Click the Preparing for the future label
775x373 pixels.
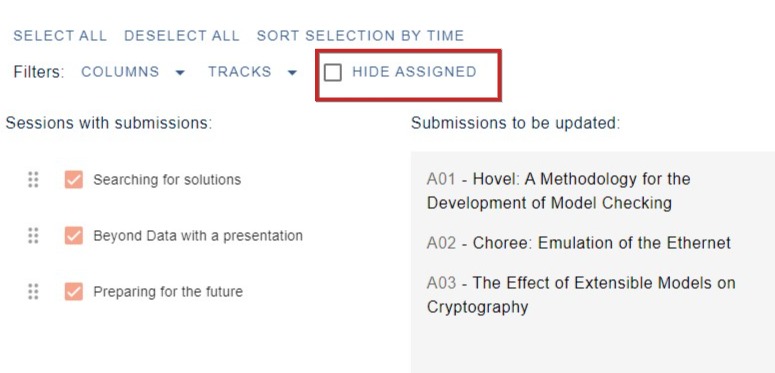click(x=168, y=292)
